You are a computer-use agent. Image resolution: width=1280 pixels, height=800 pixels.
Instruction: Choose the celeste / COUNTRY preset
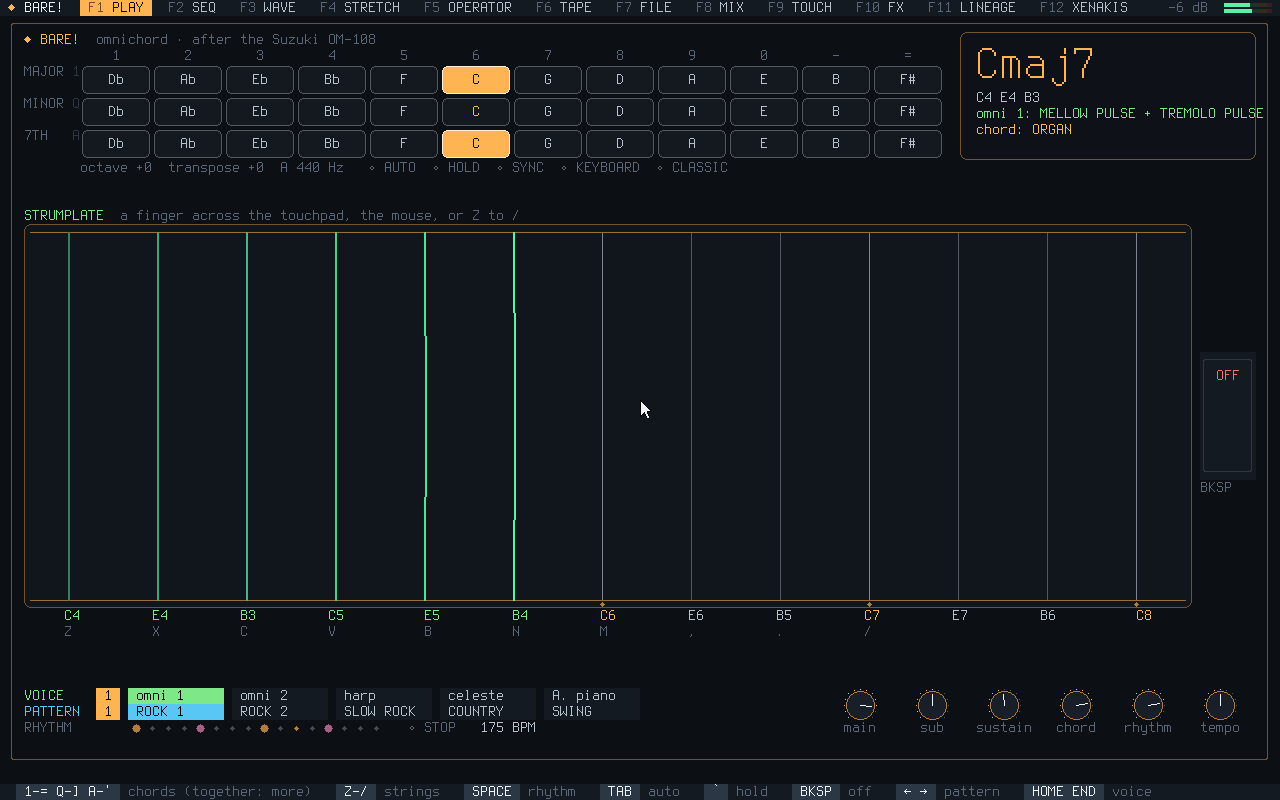point(488,703)
